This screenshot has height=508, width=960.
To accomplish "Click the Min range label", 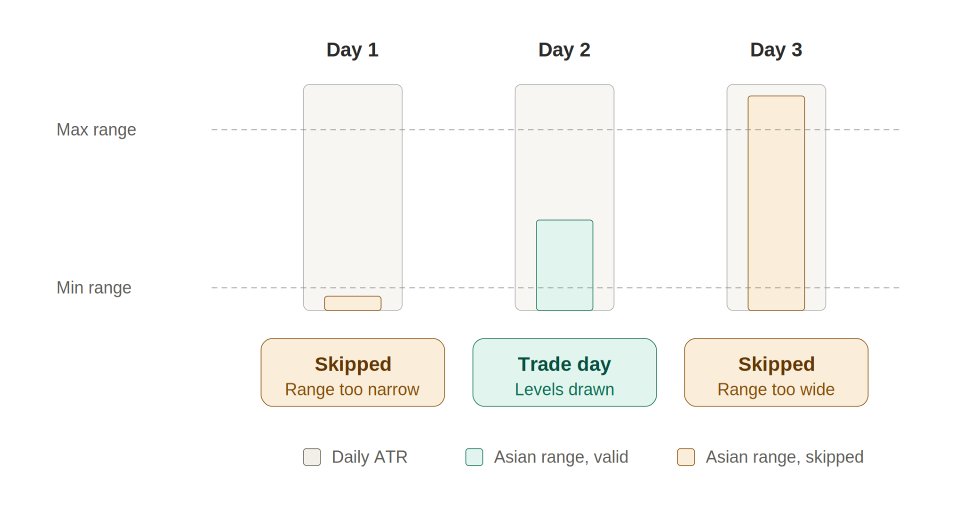I will click(x=94, y=288).
